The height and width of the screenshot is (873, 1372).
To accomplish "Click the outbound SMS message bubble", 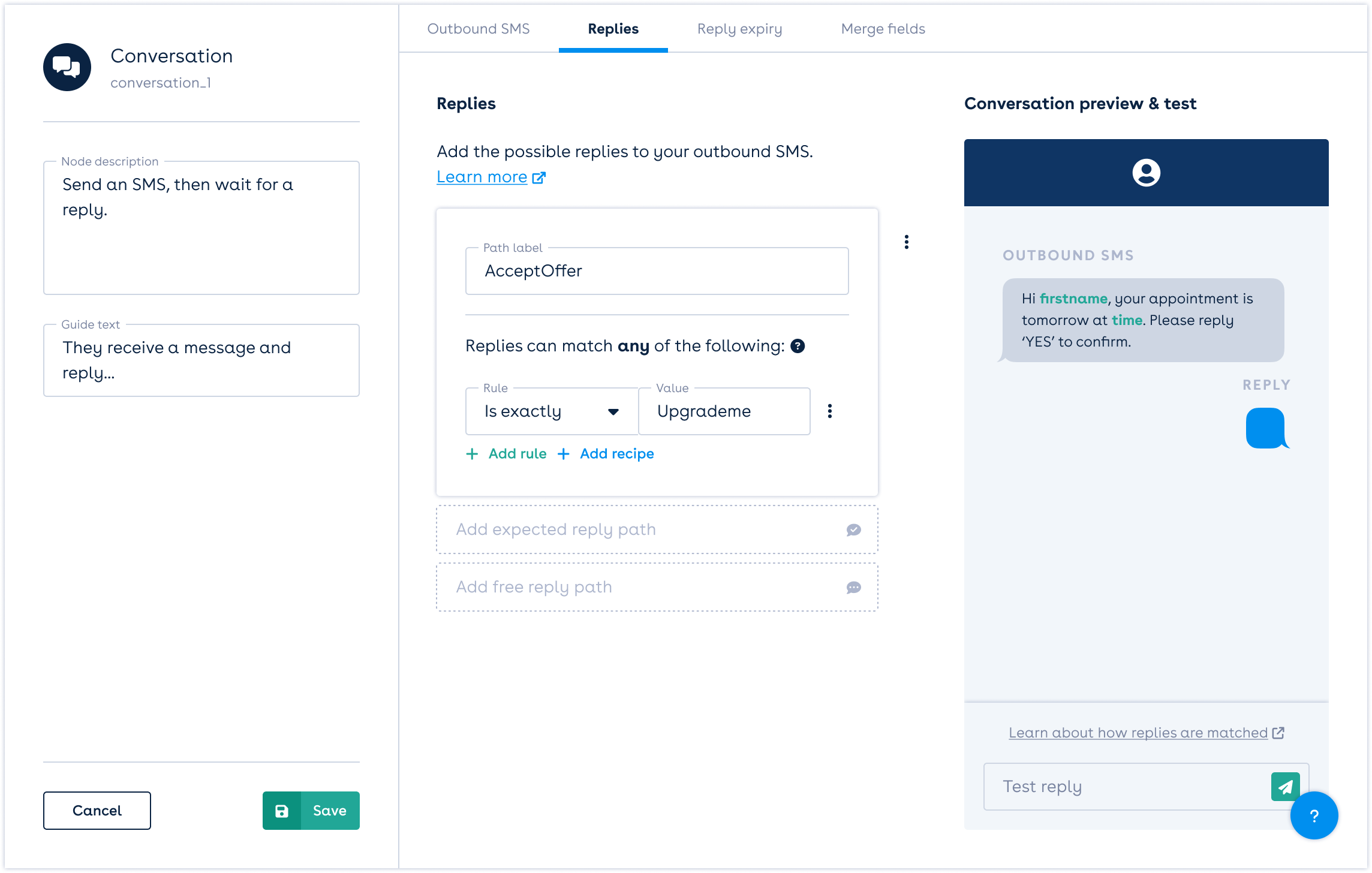I will 1143,320.
